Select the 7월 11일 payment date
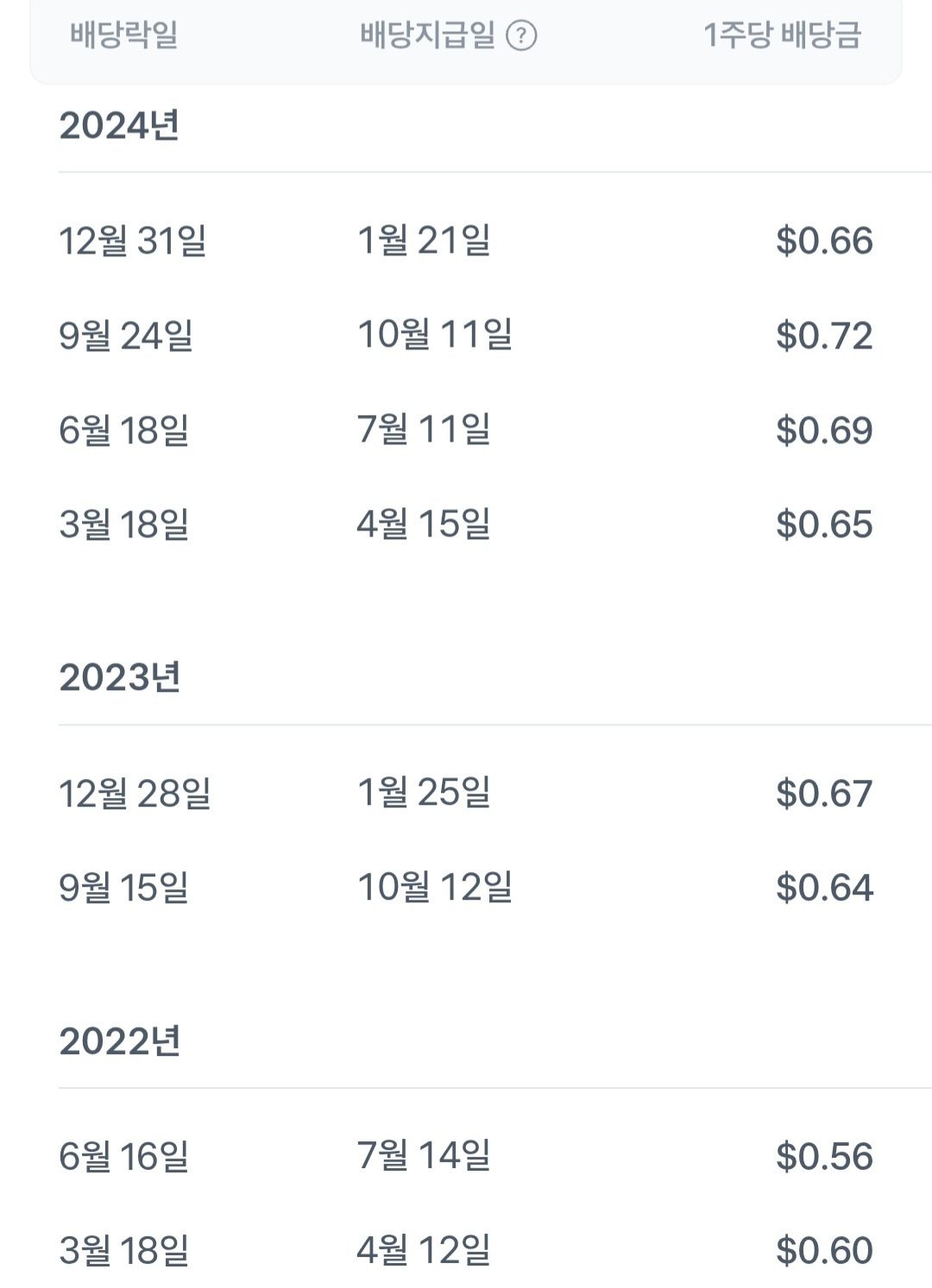932x1288 pixels. tap(424, 430)
